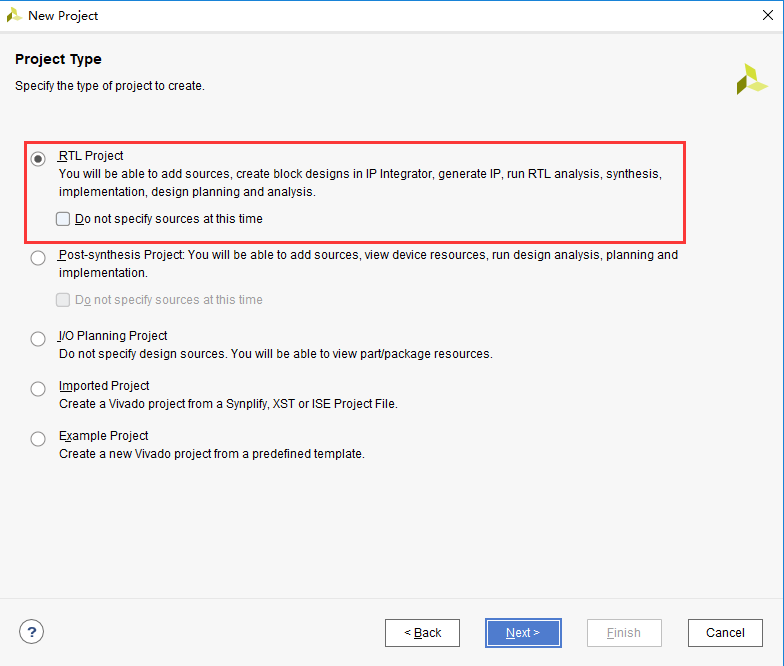
Task: Click the Imported Project label
Action: [x=104, y=386]
